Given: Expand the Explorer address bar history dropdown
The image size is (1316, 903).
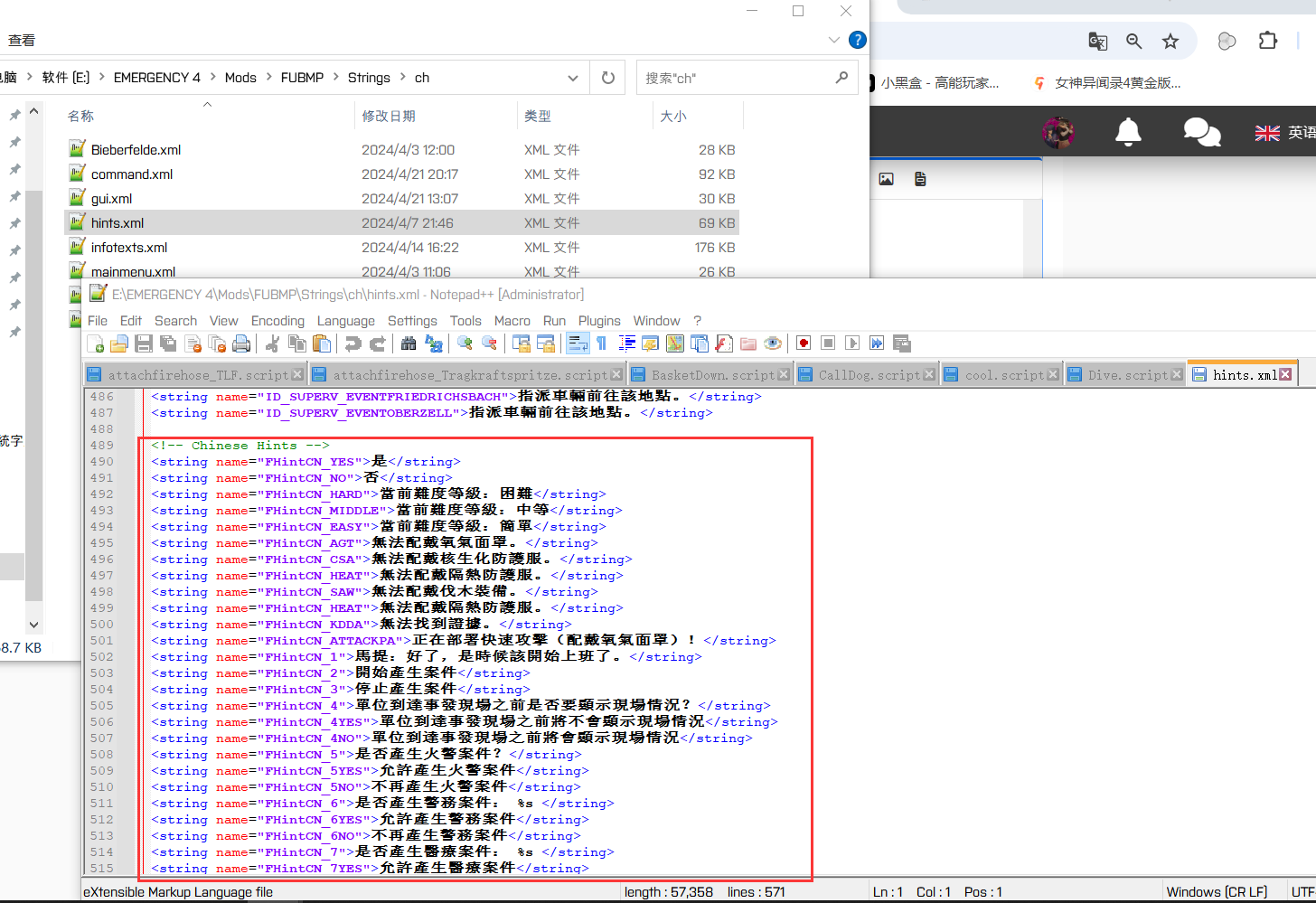Looking at the screenshot, I should tap(572, 78).
